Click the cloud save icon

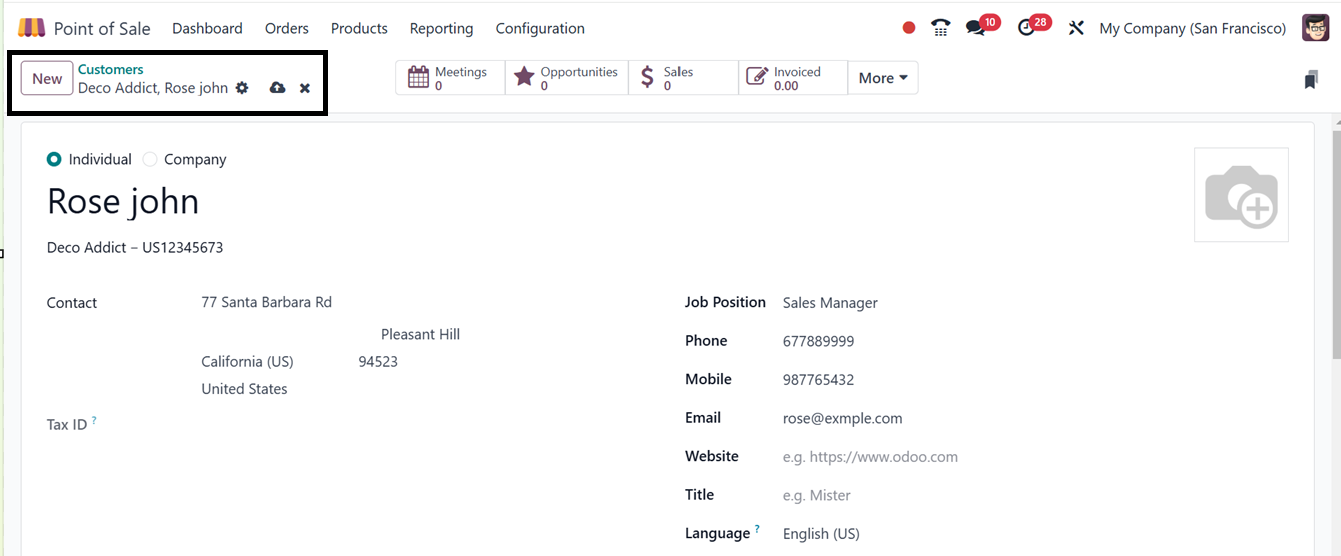click(277, 88)
